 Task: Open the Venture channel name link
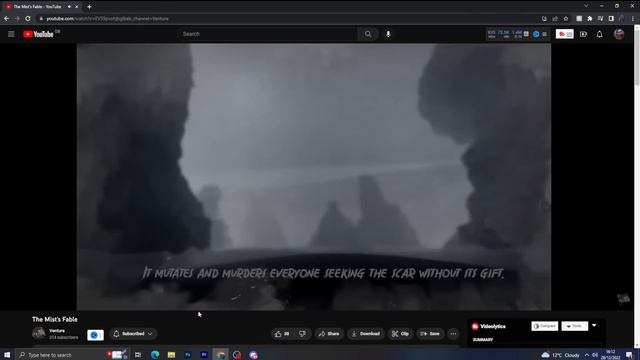pyautogui.click(x=57, y=331)
